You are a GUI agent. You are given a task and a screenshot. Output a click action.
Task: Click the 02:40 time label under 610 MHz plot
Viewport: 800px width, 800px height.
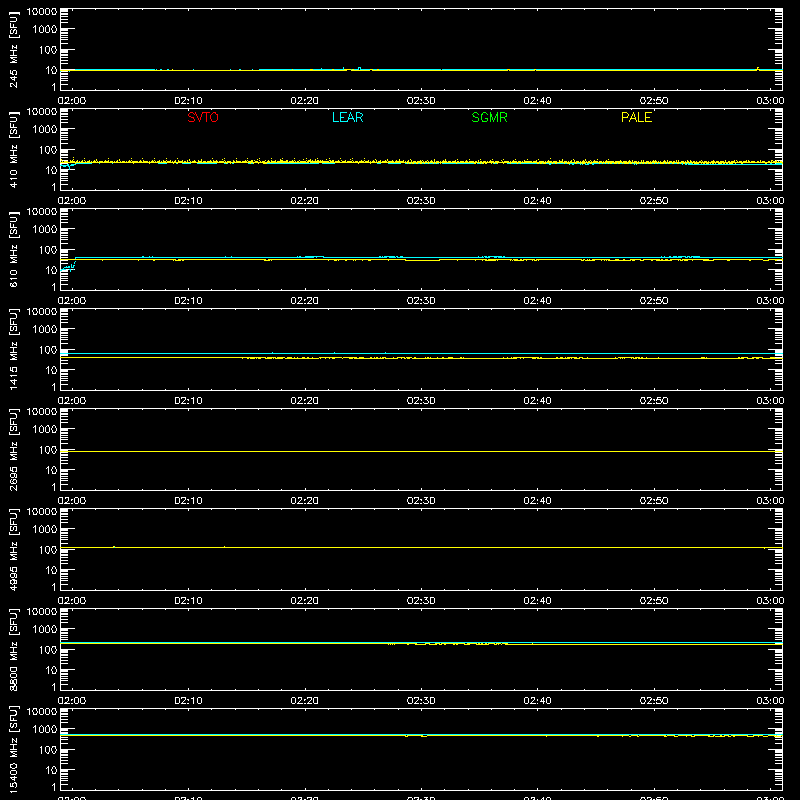[537, 301]
